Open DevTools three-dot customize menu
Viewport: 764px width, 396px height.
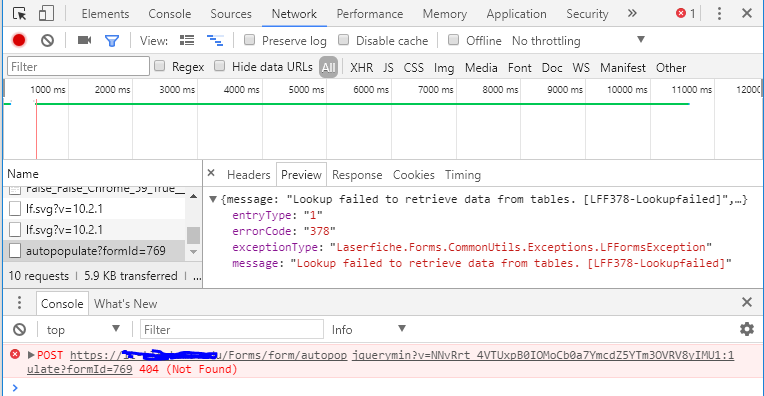click(x=719, y=14)
